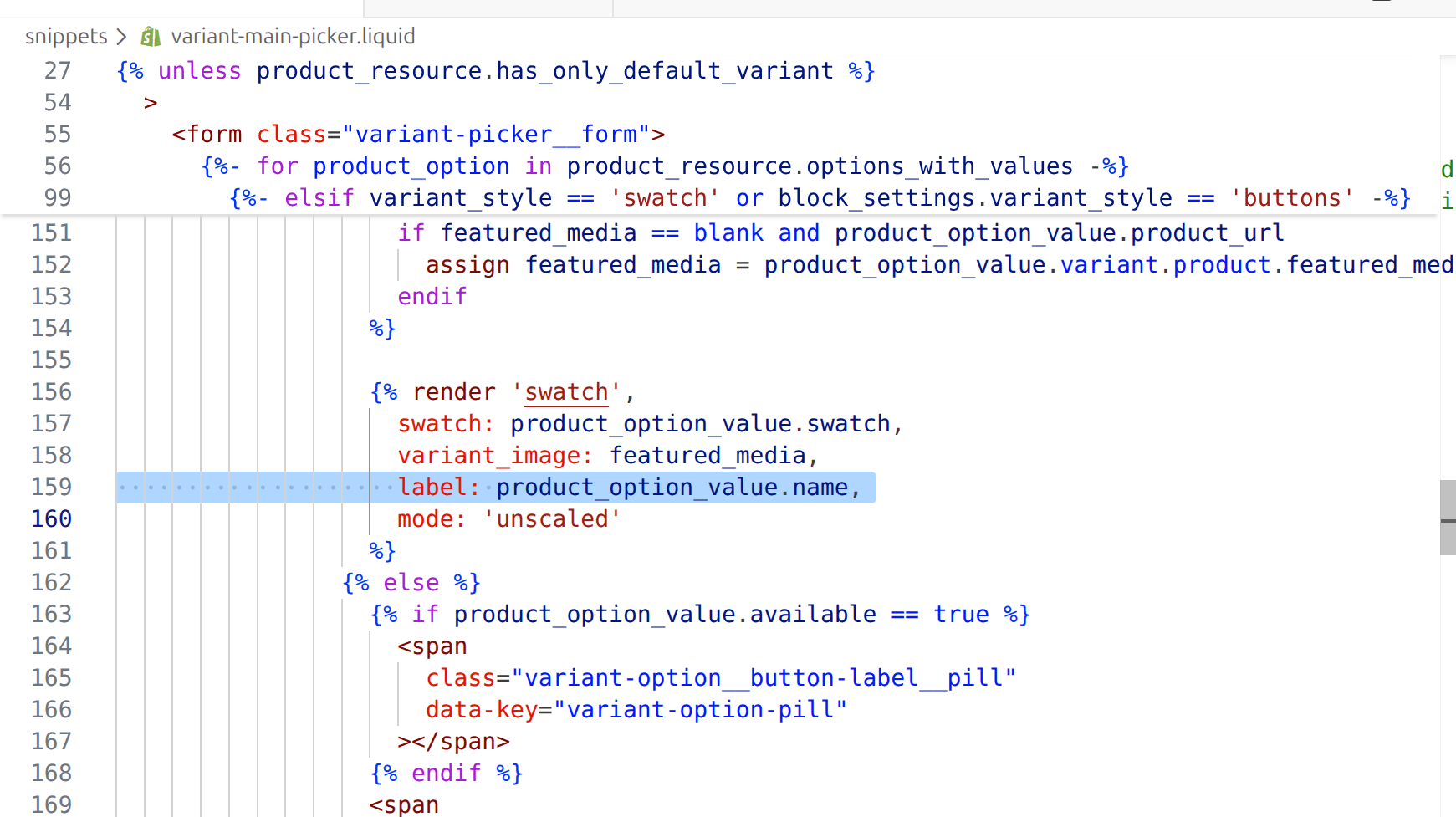
Task: Click '></span>' closing tag on line 167
Action: (454, 742)
